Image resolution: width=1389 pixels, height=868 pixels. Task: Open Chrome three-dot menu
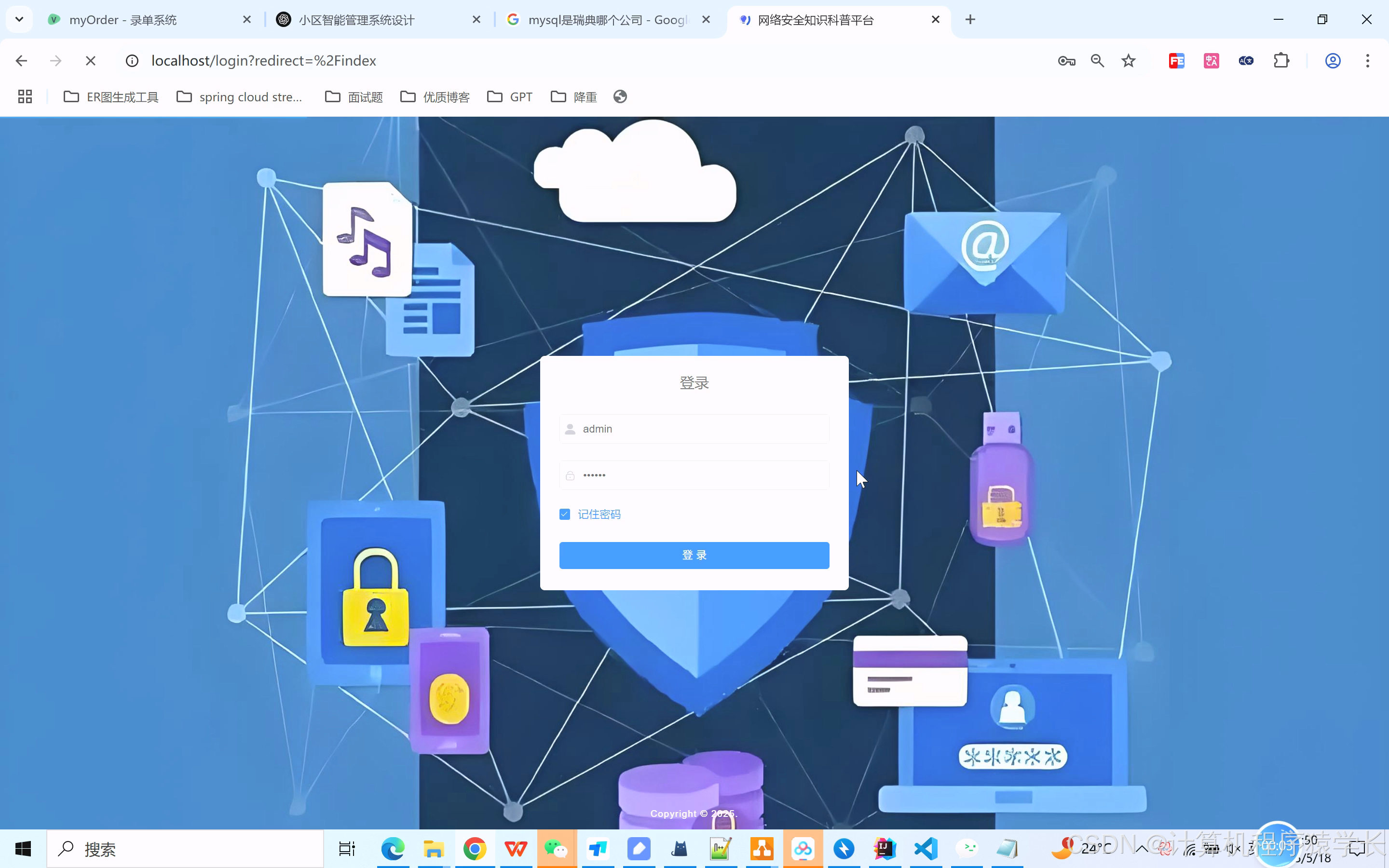[x=1367, y=61]
